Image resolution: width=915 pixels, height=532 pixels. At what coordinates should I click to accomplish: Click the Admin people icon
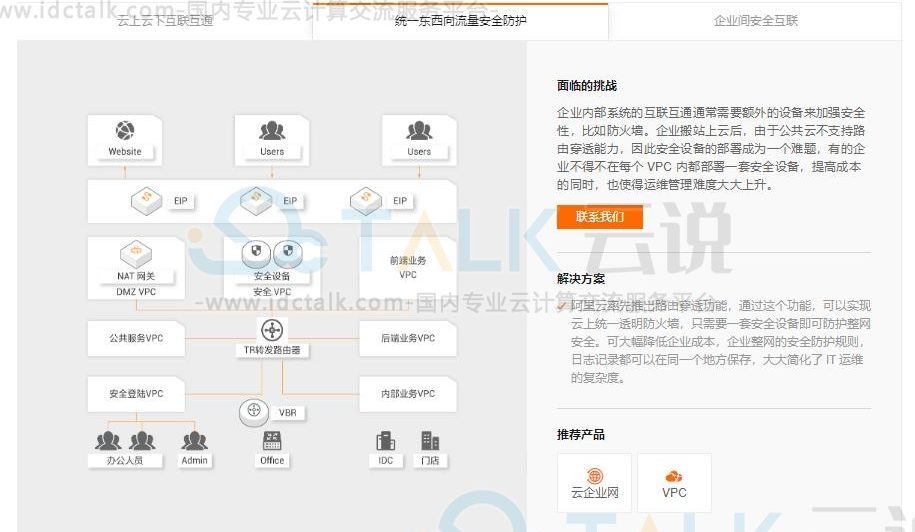(194, 441)
